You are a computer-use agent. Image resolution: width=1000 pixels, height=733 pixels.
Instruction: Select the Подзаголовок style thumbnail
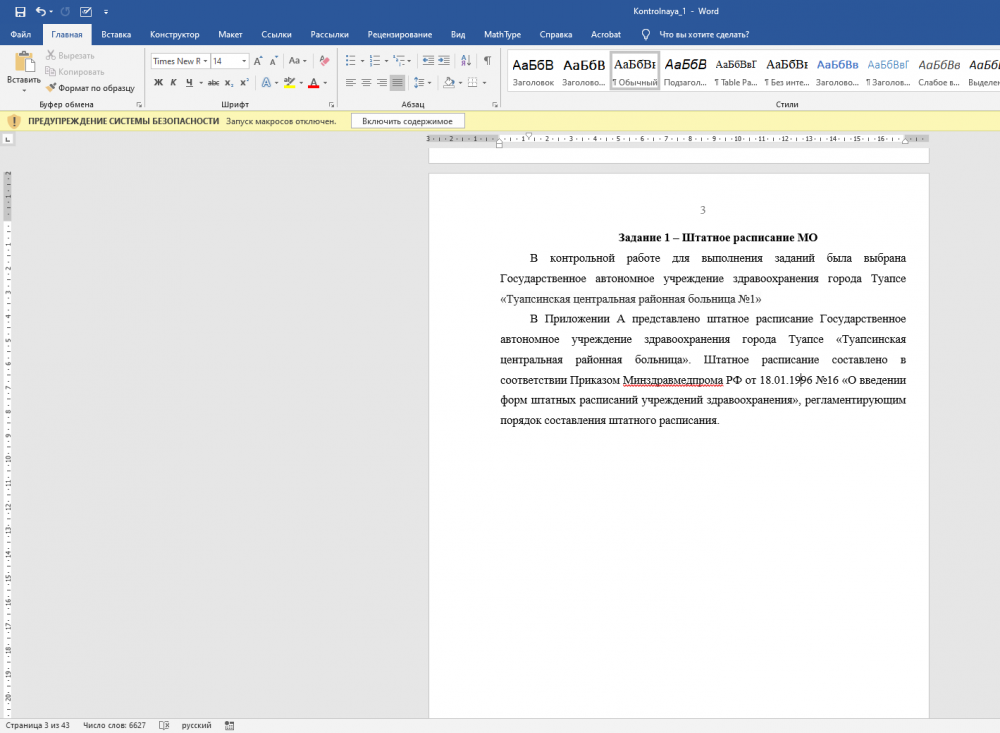pyautogui.click(x=685, y=70)
